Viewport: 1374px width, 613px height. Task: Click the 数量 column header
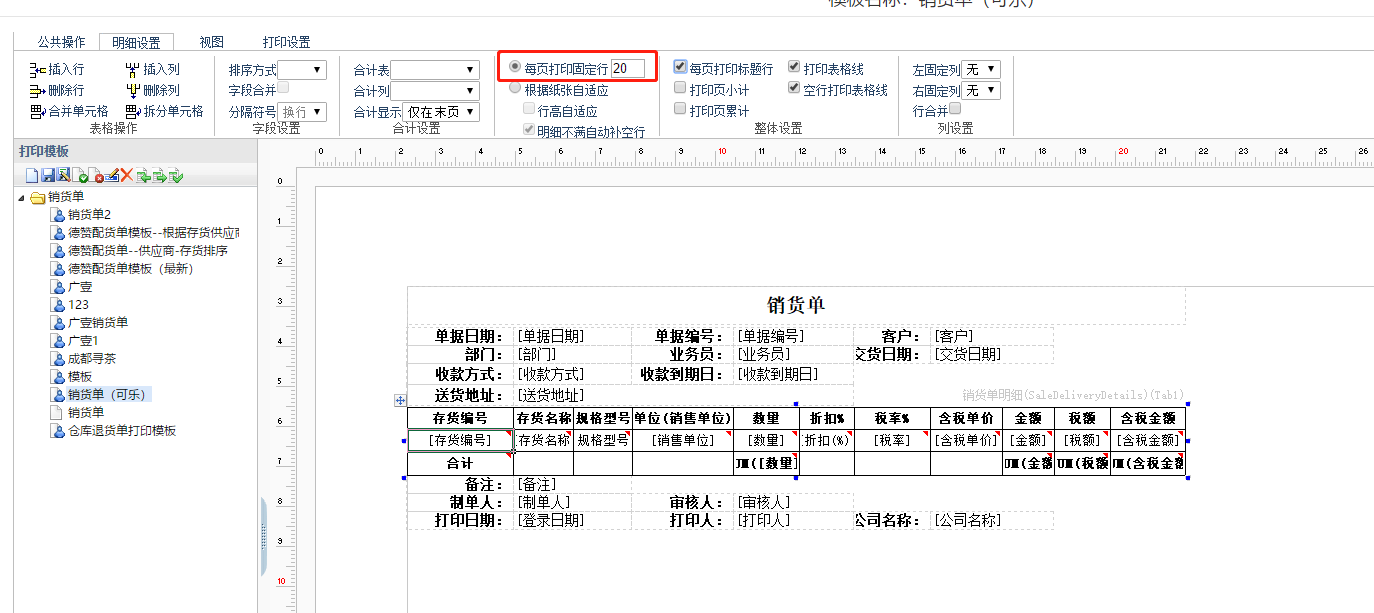[x=765, y=418]
